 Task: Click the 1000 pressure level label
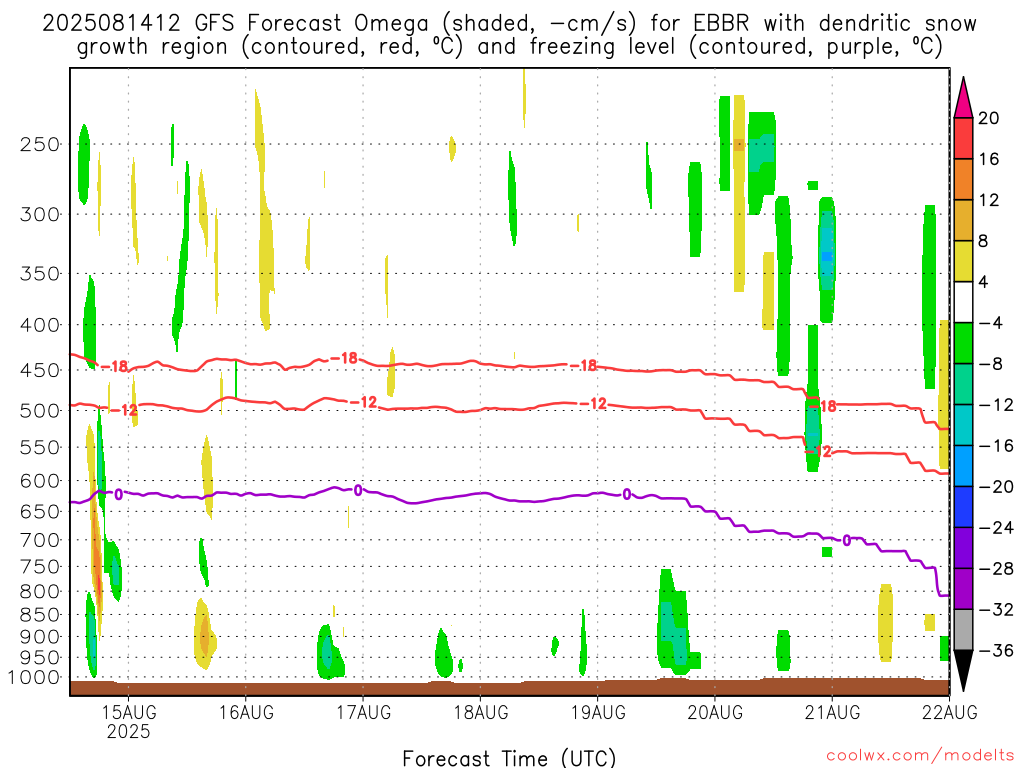point(34,677)
